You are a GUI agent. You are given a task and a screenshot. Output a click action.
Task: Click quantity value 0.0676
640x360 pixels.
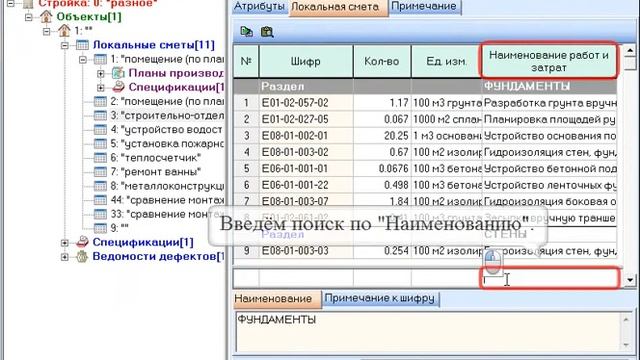tap(382, 169)
